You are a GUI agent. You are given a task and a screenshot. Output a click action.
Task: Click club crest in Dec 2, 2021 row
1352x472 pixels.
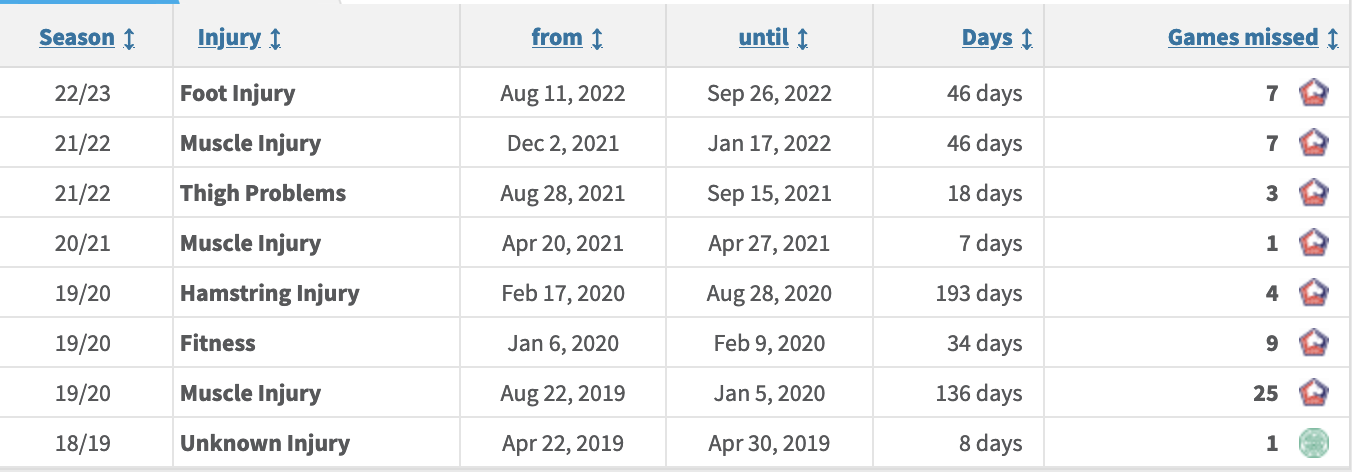click(1313, 144)
